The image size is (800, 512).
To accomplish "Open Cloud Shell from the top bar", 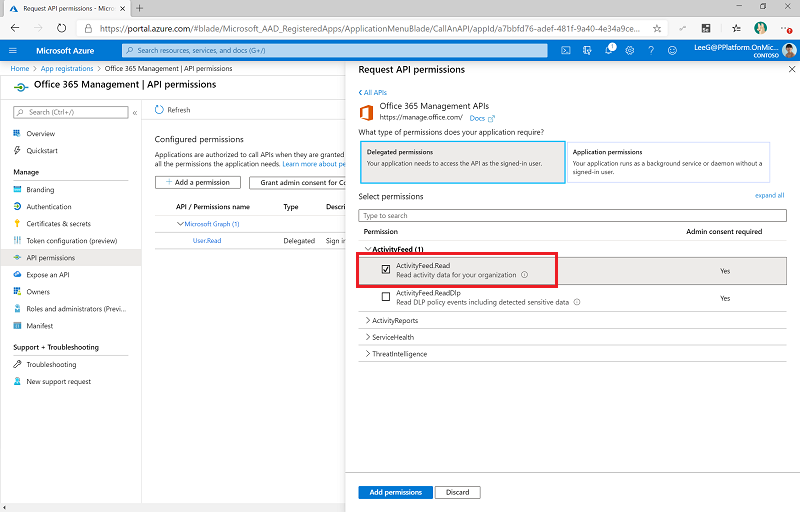I will (566, 50).
